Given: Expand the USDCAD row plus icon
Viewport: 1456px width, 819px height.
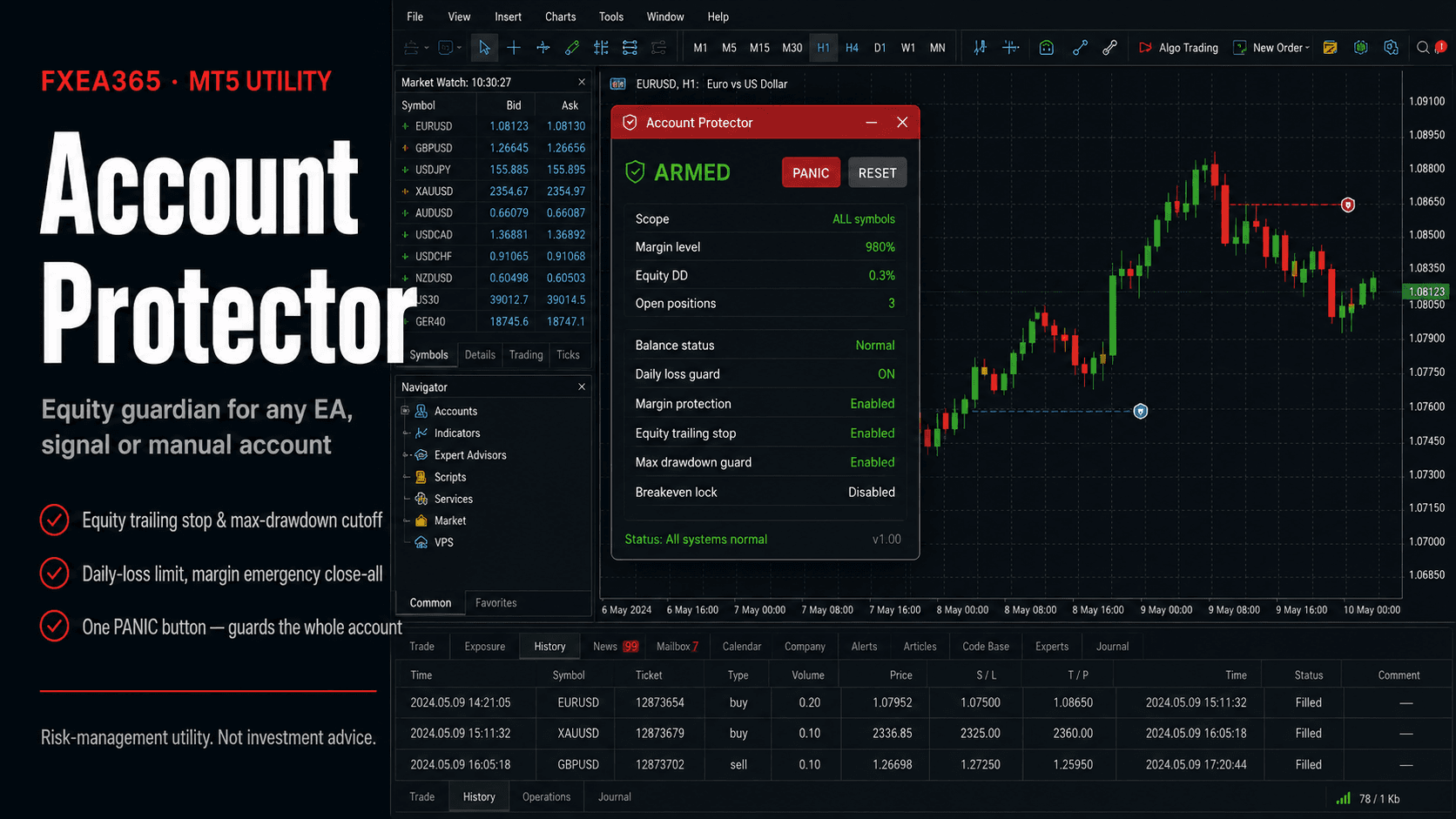Looking at the screenshot, I should point(405,235).
